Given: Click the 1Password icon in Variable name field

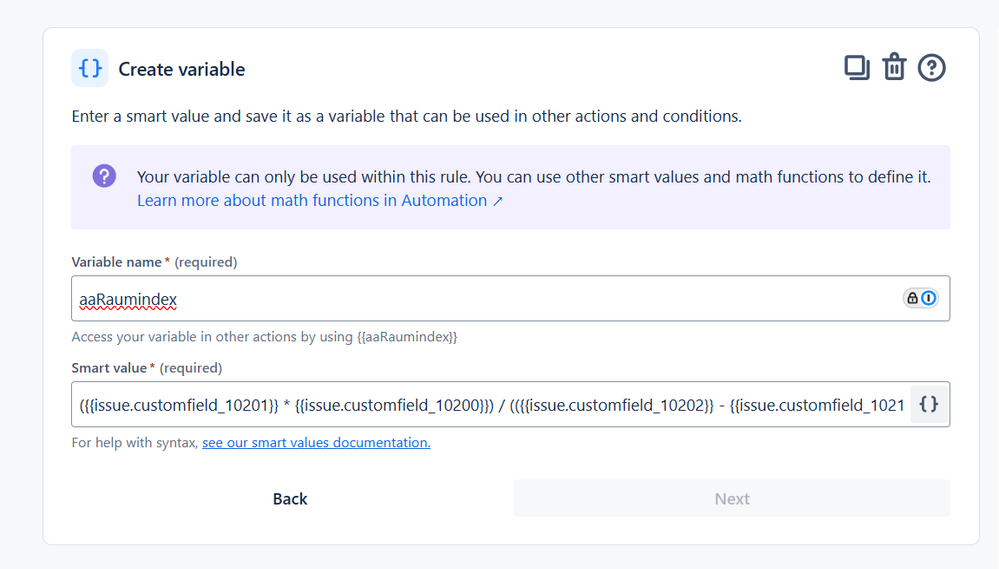Looking at the screenshot, I should coord(929,298).
